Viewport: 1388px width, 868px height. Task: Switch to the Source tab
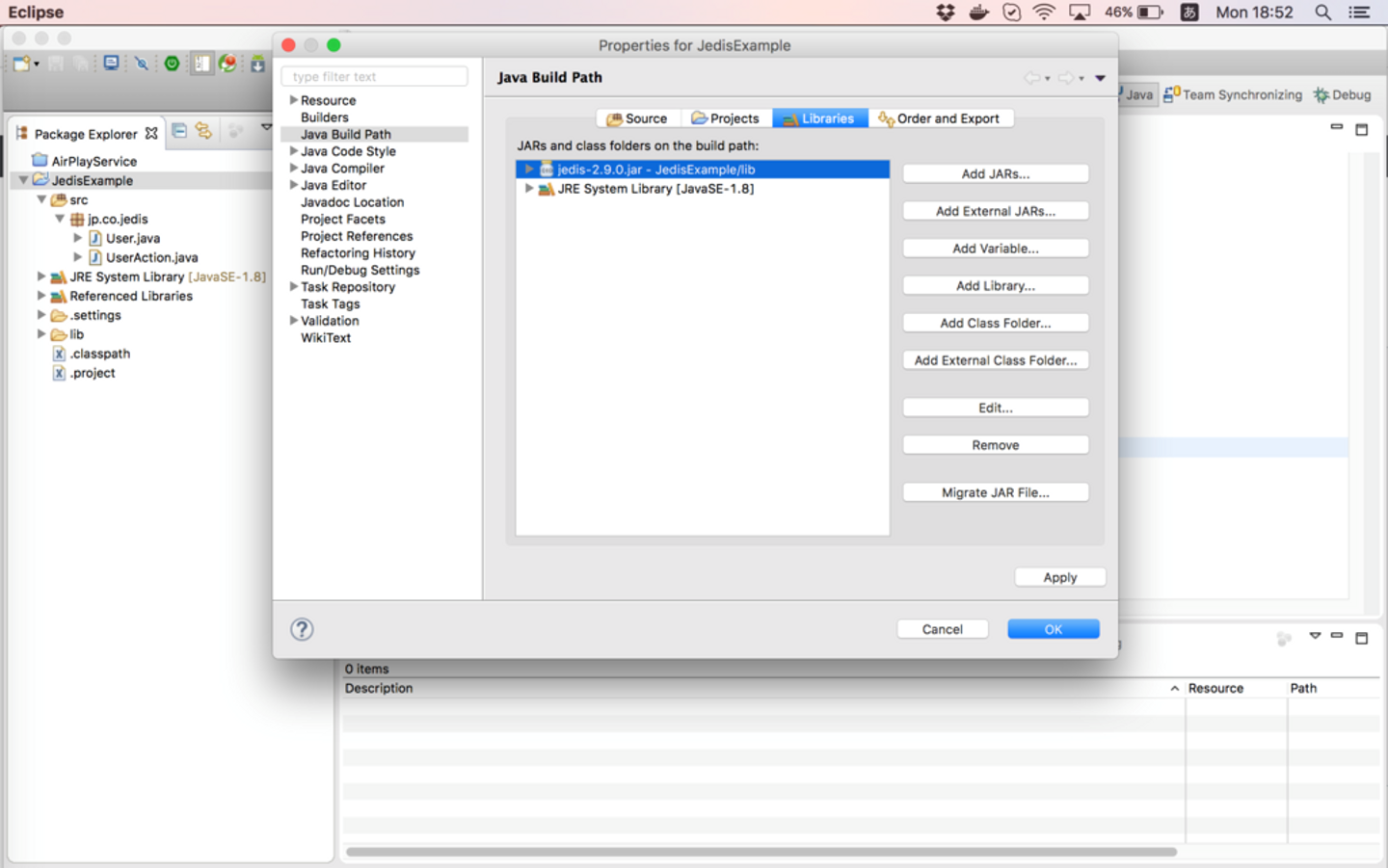tap(638, 118)
